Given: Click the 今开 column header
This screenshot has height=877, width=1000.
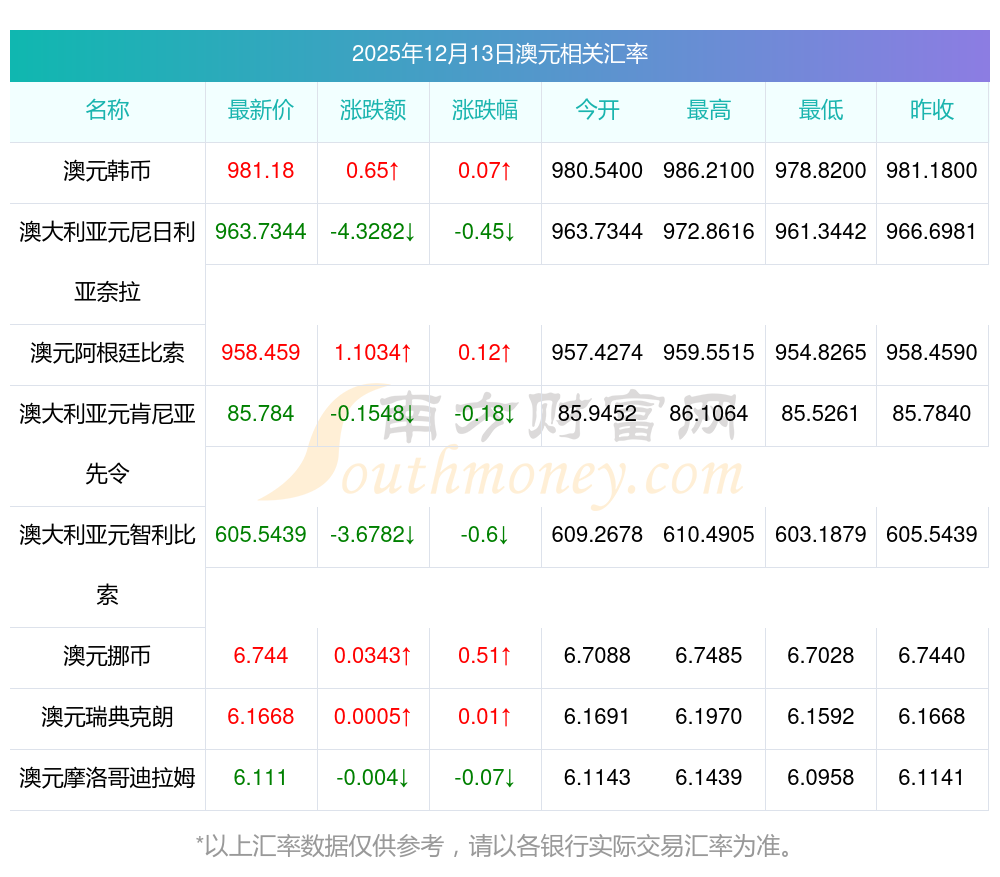Looking at the screenshot, I should 597,111.
